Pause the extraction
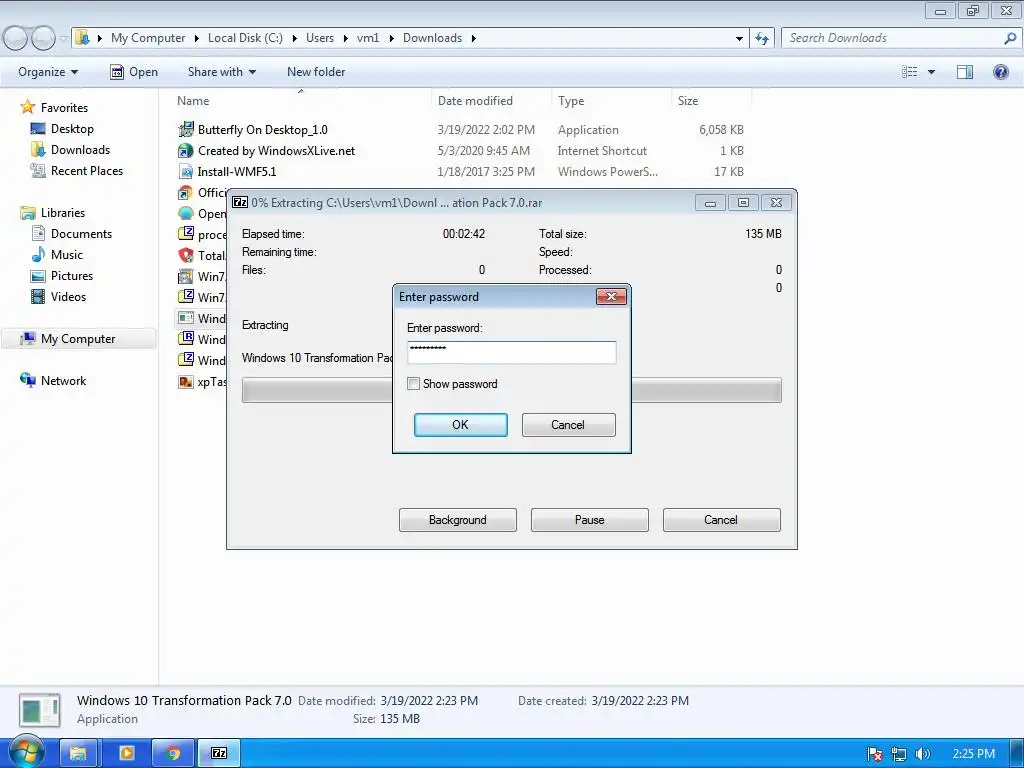1024x768 pixels. click(590, 520)
